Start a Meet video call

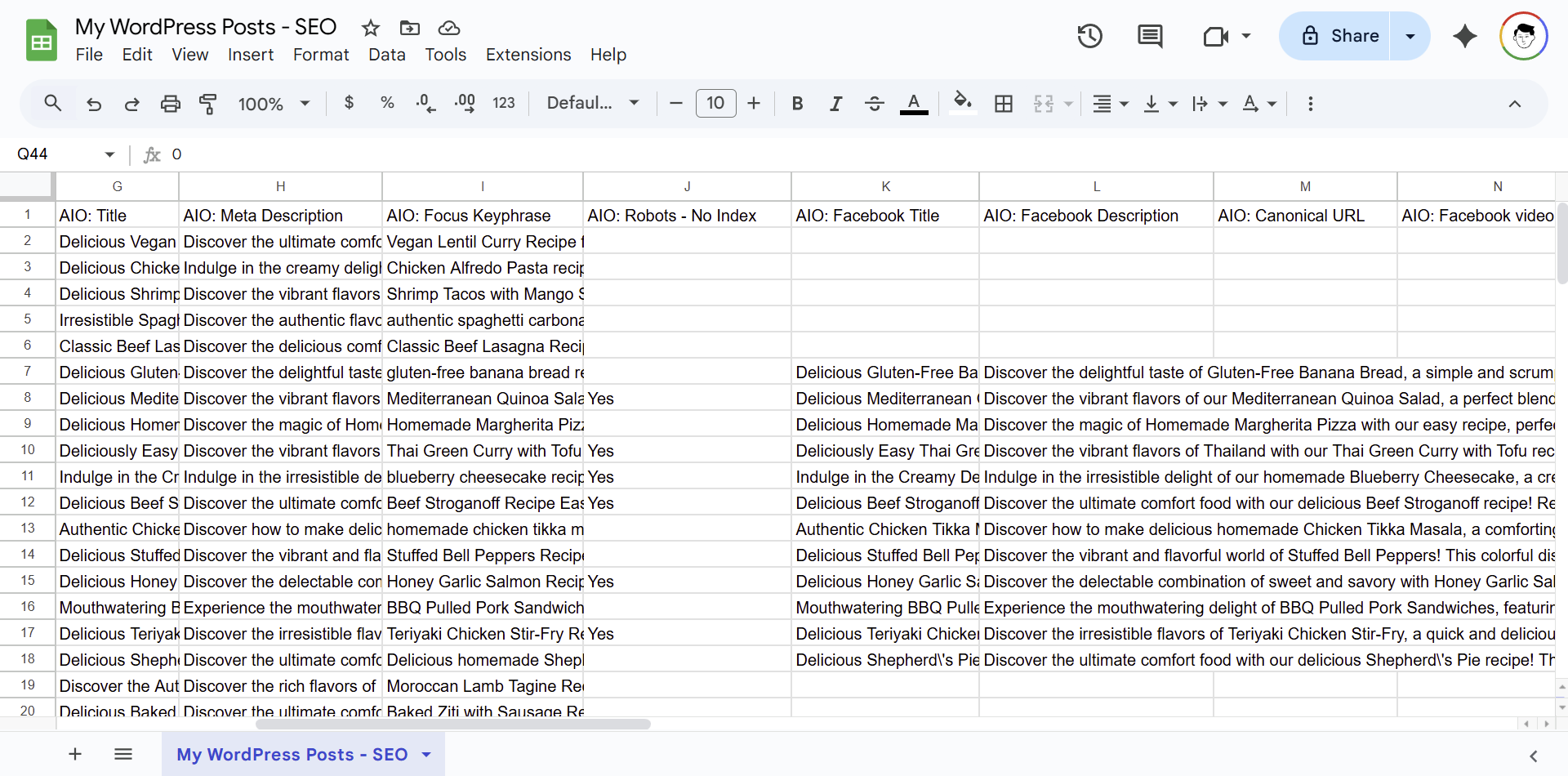(1215, 36)
